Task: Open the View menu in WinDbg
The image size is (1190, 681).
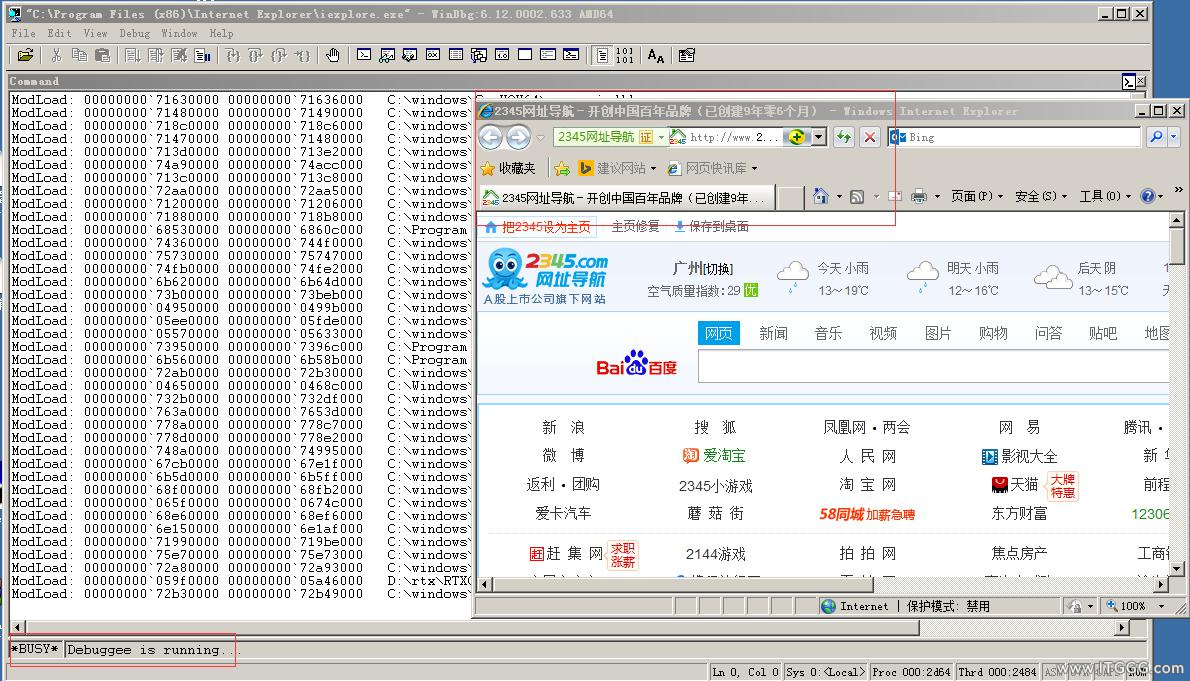Action: [95, 33]
